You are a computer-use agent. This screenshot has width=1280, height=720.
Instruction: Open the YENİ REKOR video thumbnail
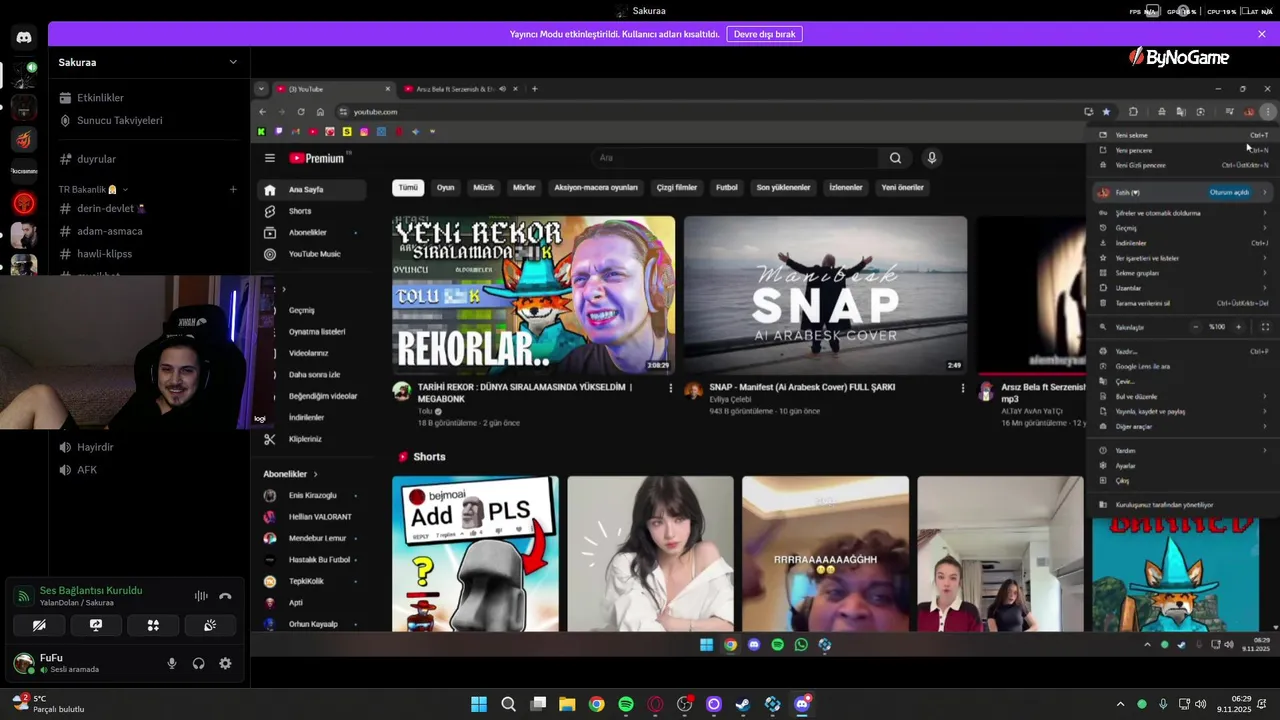coord(533,295)
